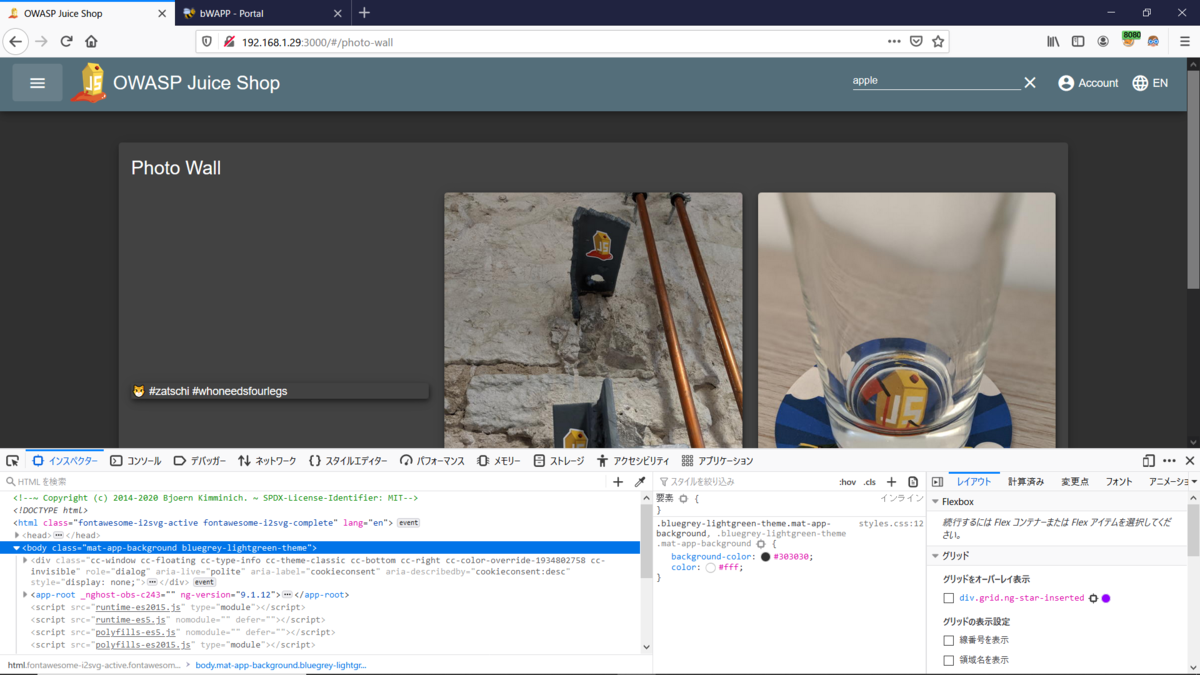Toggle the Firefox sidebar icon

tap(1078, 42)
